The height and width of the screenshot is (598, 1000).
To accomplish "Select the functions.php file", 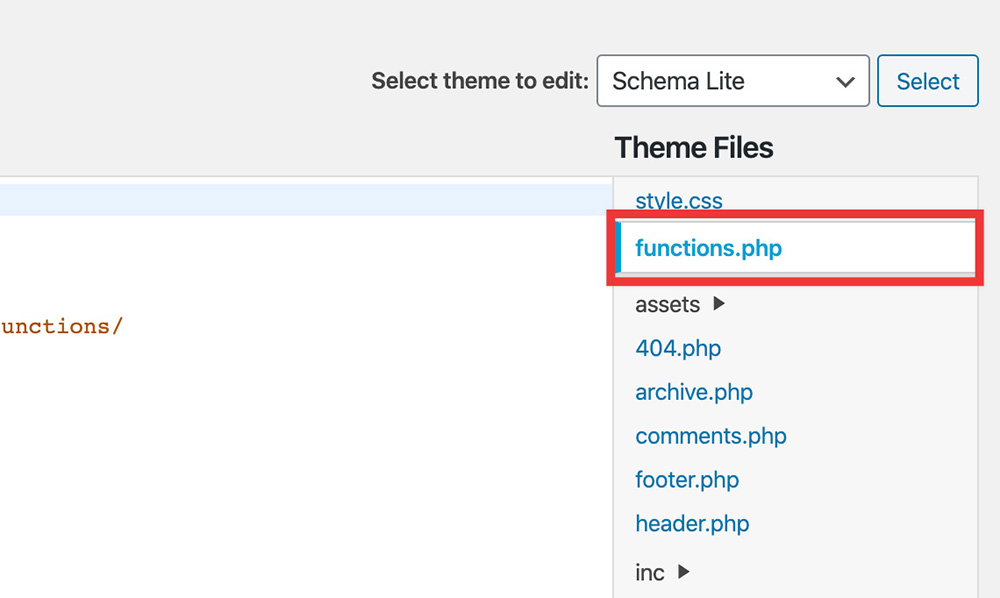I will click(708, 248).
